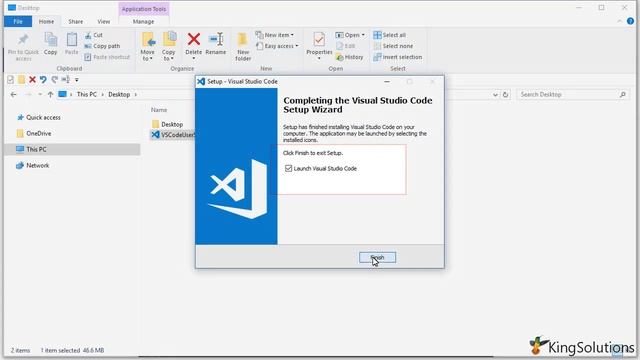Expand the address bar history dropdown
This screenshot has width=640, height=360.
[495, 95]
